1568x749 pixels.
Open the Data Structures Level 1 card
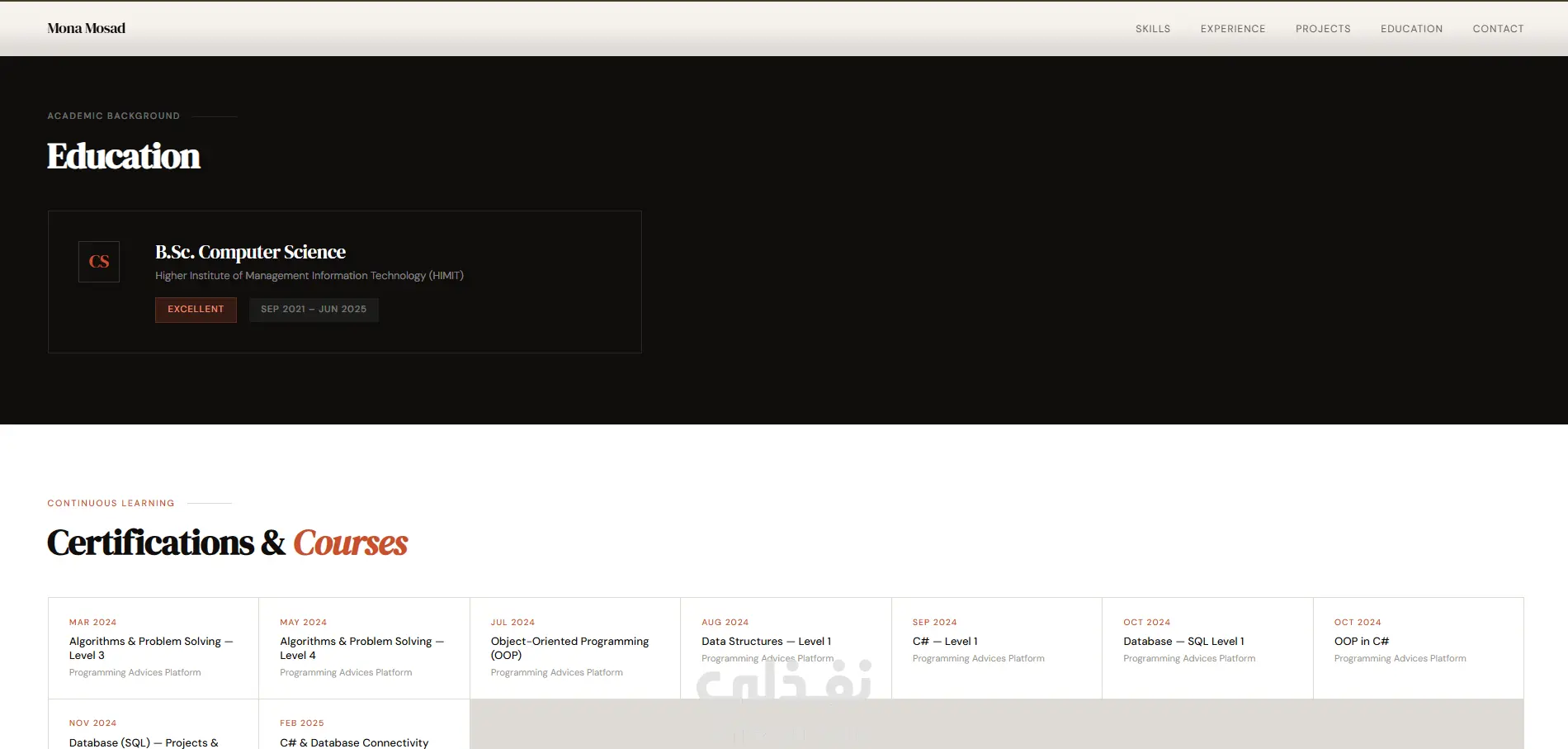coord(786,648)
